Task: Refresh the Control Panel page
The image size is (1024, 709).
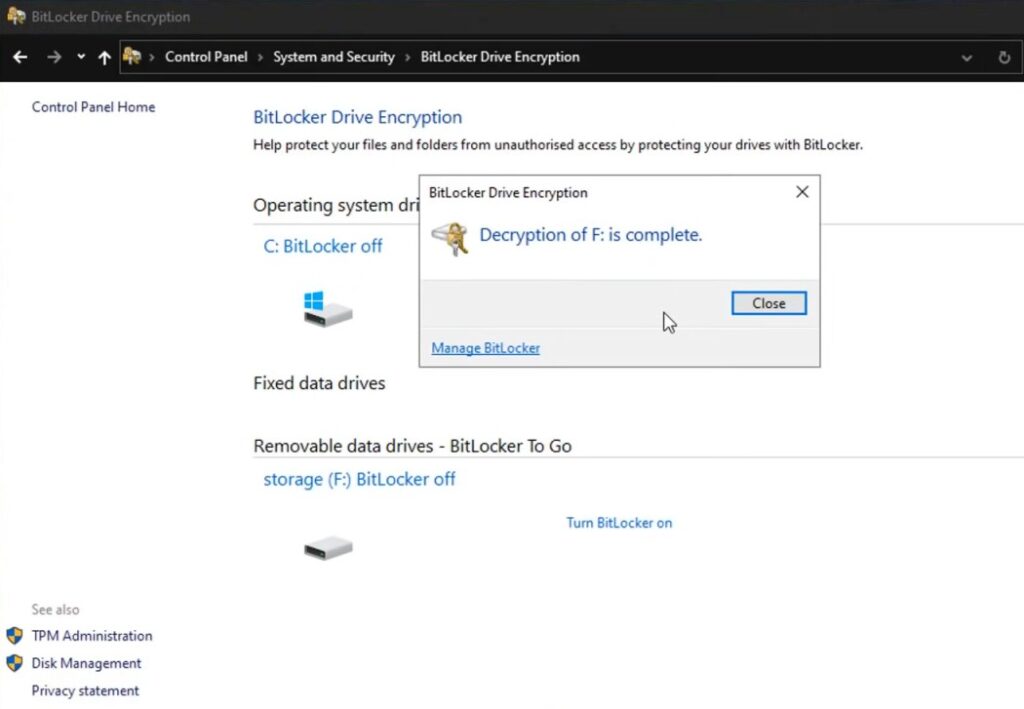Action: (1004, 57)
